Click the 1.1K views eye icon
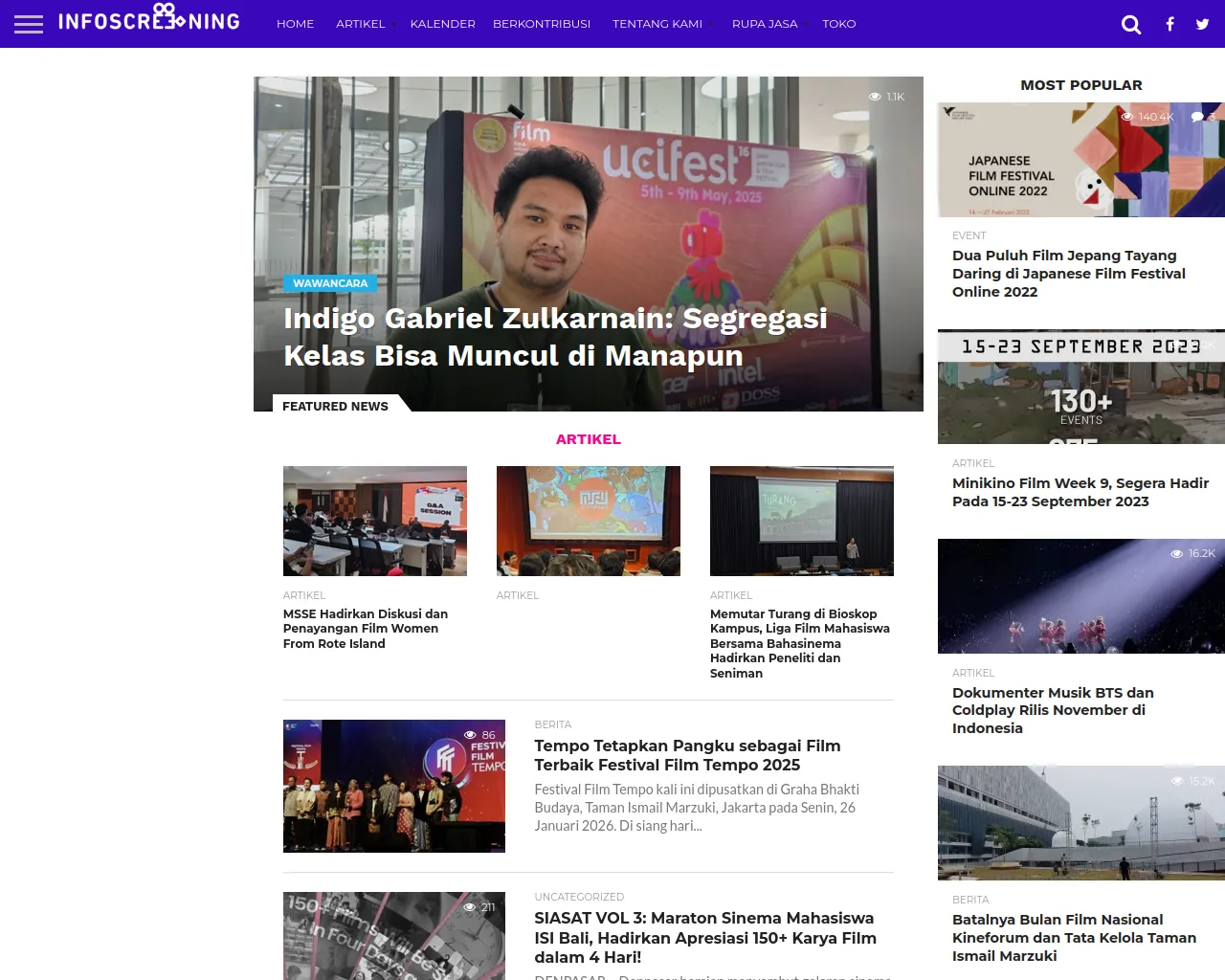The width and height of the screenshot is (1225, 980). 875,97
